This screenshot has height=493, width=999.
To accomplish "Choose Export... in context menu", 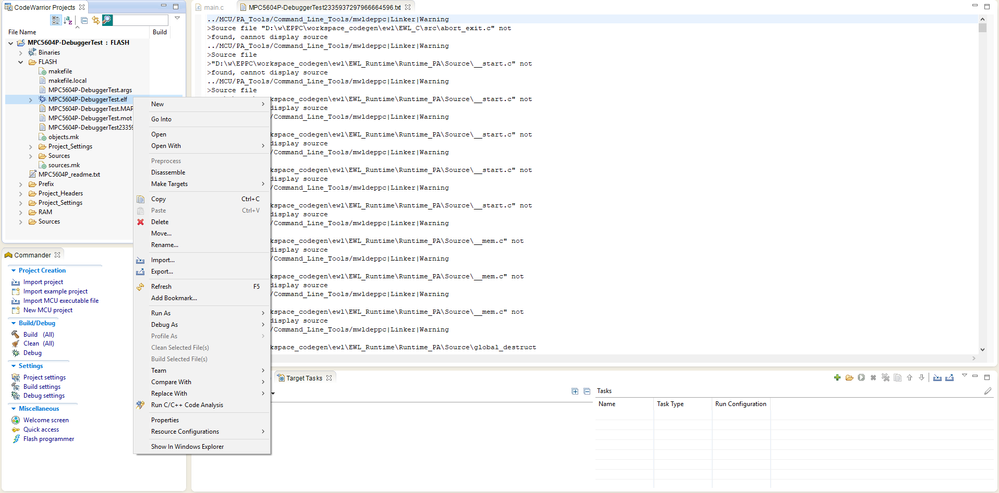I will (x=201, y=271).
